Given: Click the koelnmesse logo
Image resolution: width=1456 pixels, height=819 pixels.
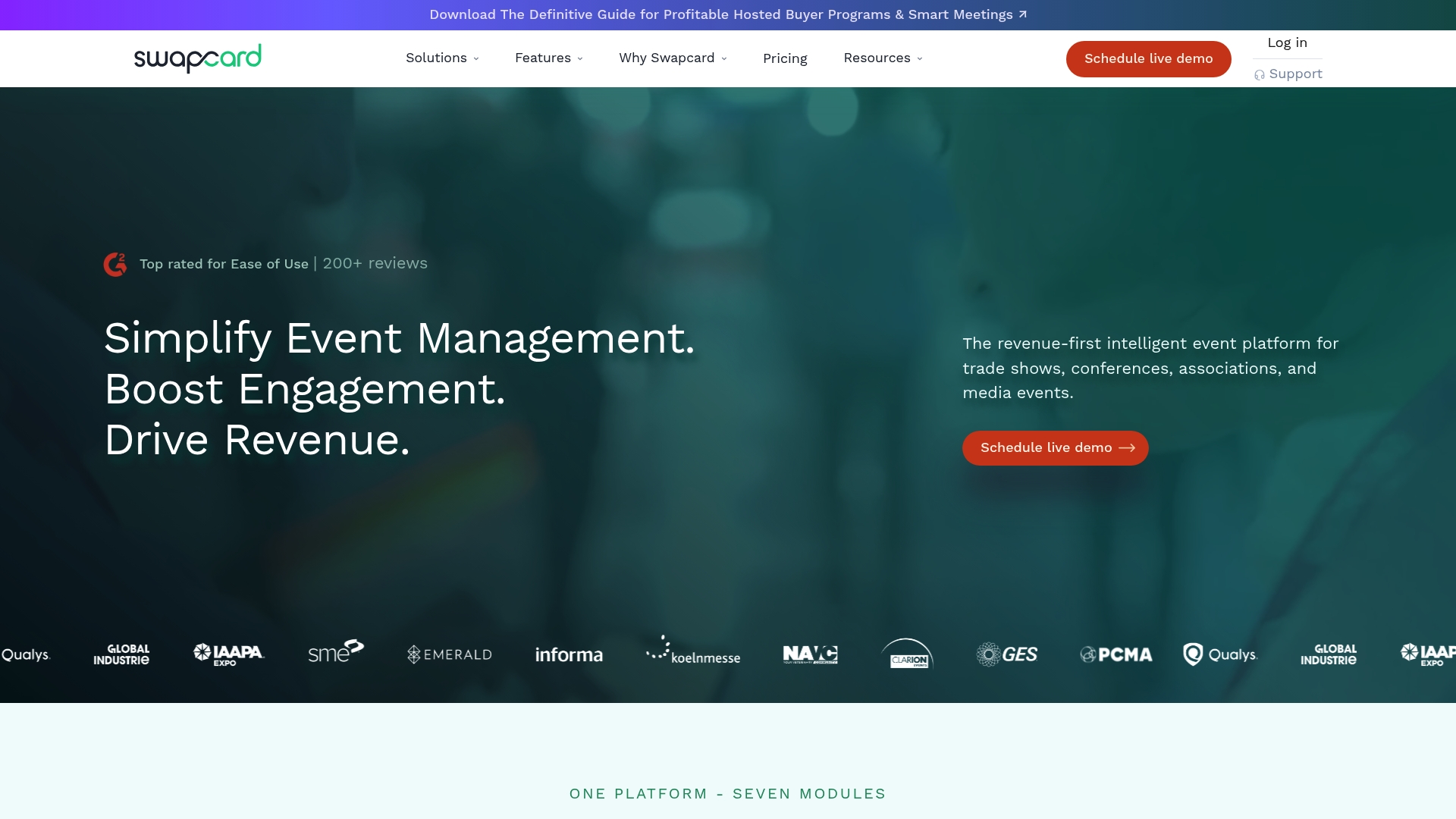Looking at the screenshot, I should pyautogui.click(x=693, y=652).
